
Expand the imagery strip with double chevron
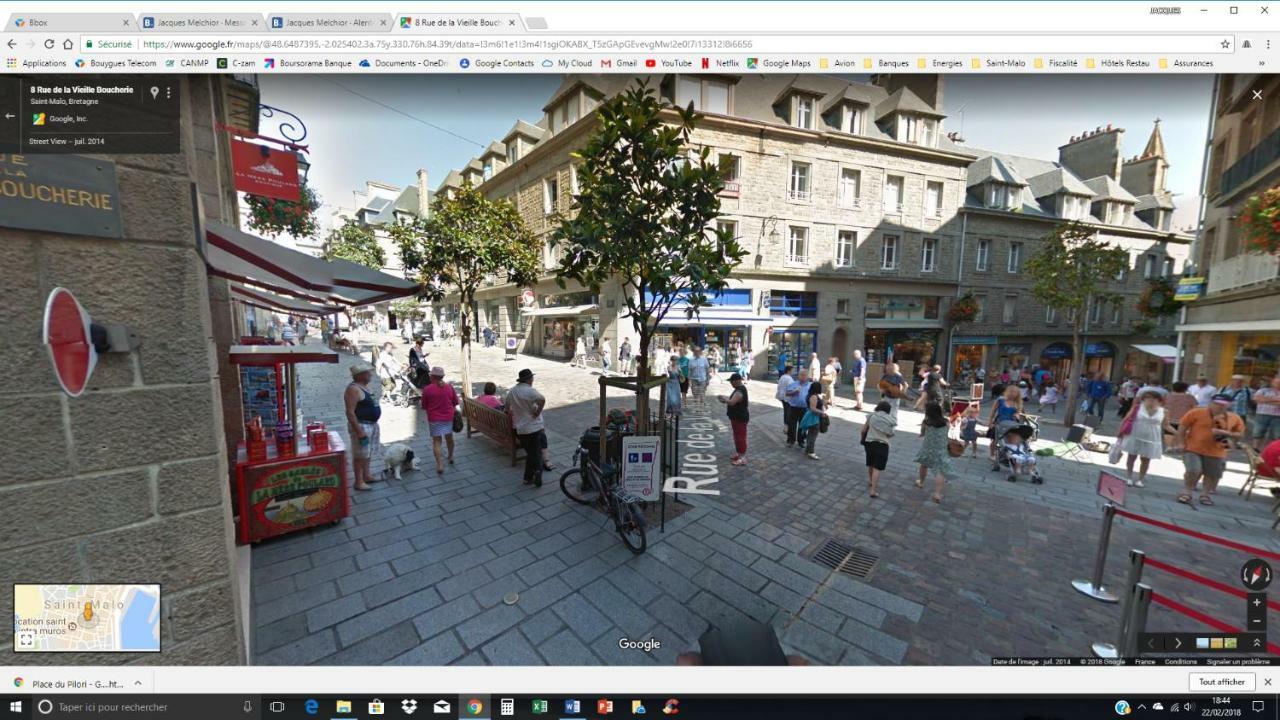pos(1257,643)
